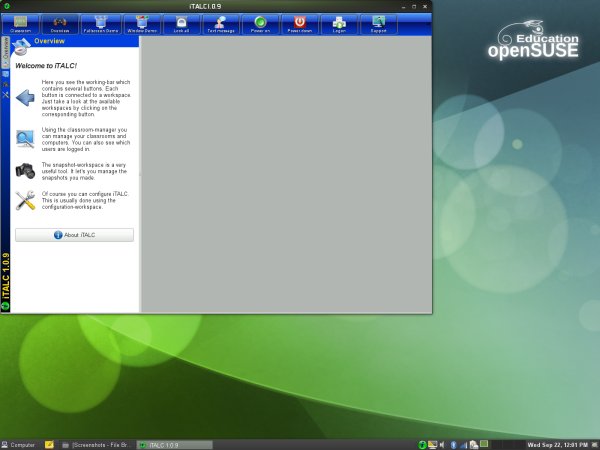Click the green Power on button
600x450 pixels.
coord(260,24)
